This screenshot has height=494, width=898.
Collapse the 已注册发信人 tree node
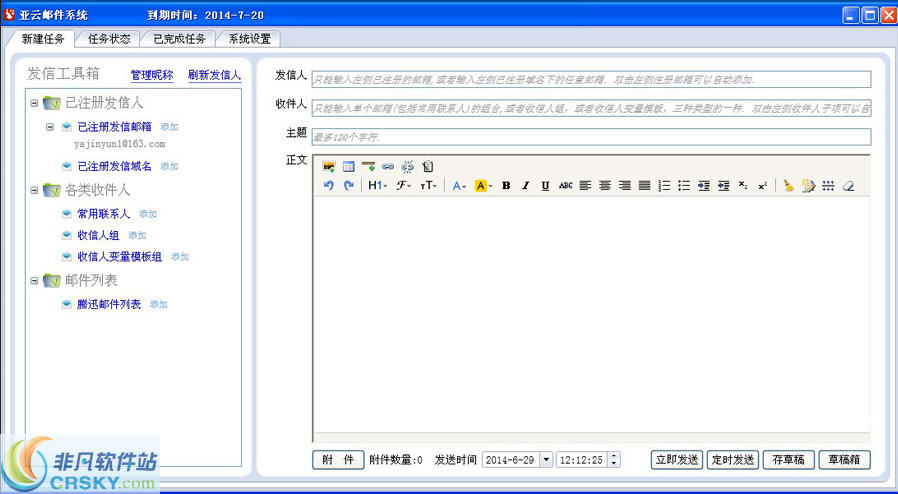34,104
